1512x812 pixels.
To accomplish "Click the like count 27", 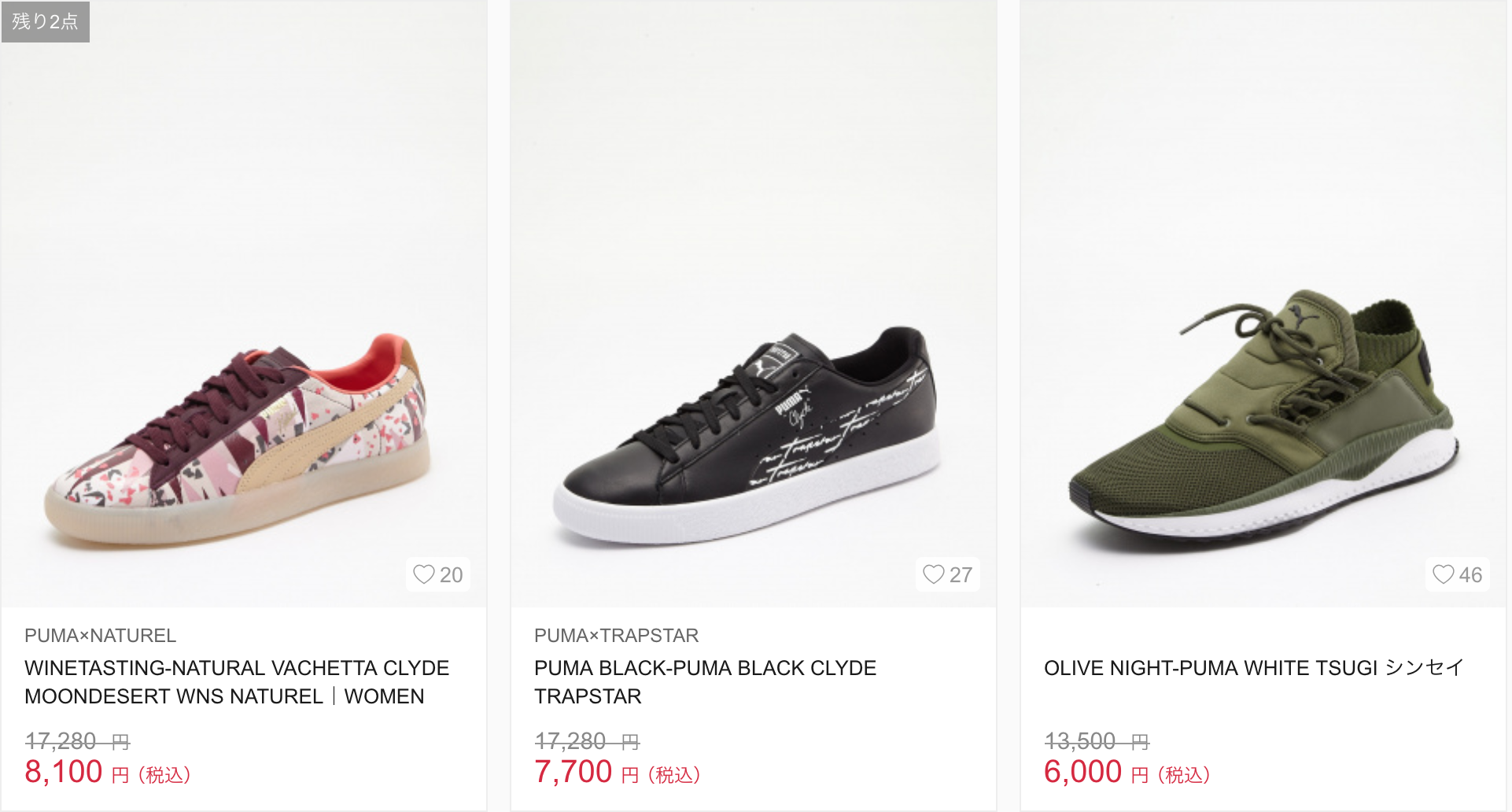I will pyautogui.click(x=961, y=575).
